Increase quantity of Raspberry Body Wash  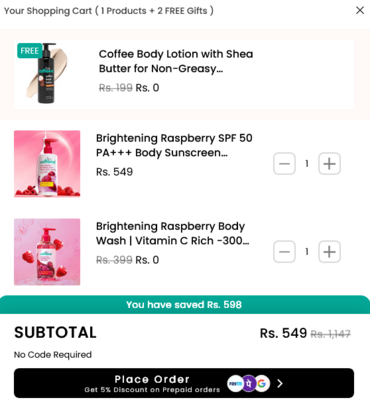tap(329, 252)
